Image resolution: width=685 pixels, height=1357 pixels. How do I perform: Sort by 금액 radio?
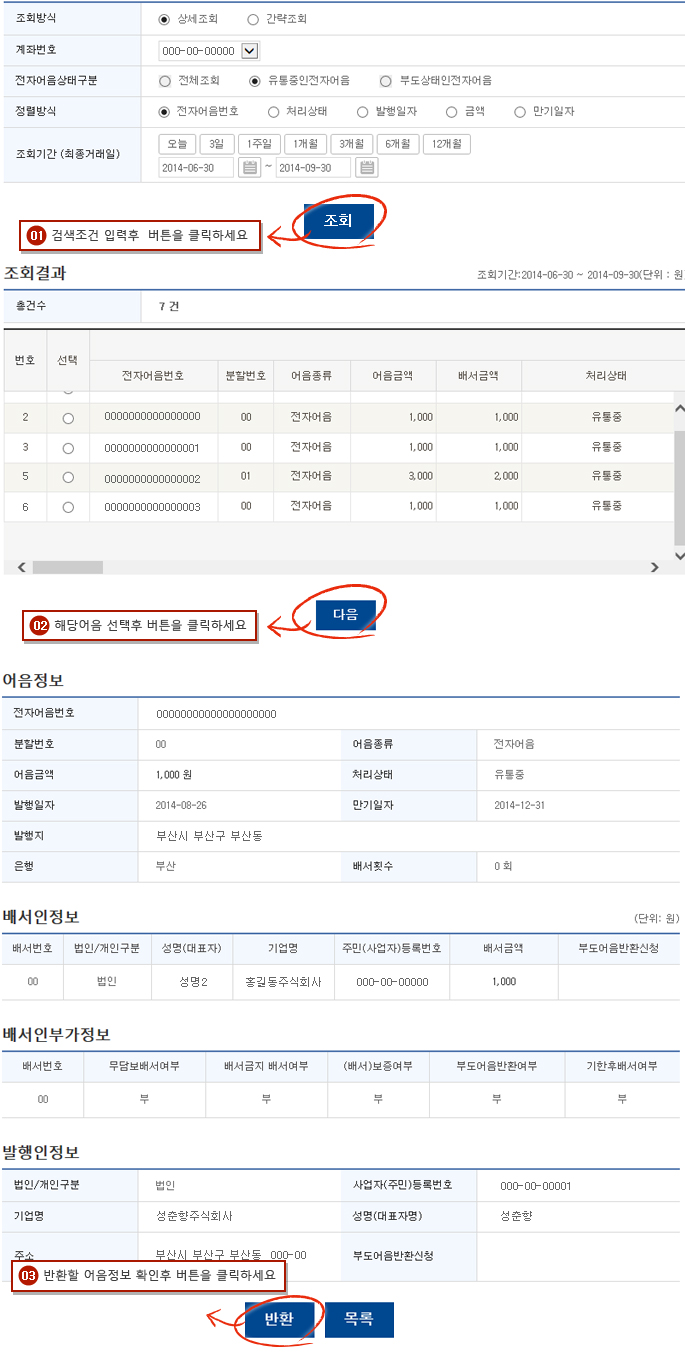pyautogui.click(x=451, y=112)
